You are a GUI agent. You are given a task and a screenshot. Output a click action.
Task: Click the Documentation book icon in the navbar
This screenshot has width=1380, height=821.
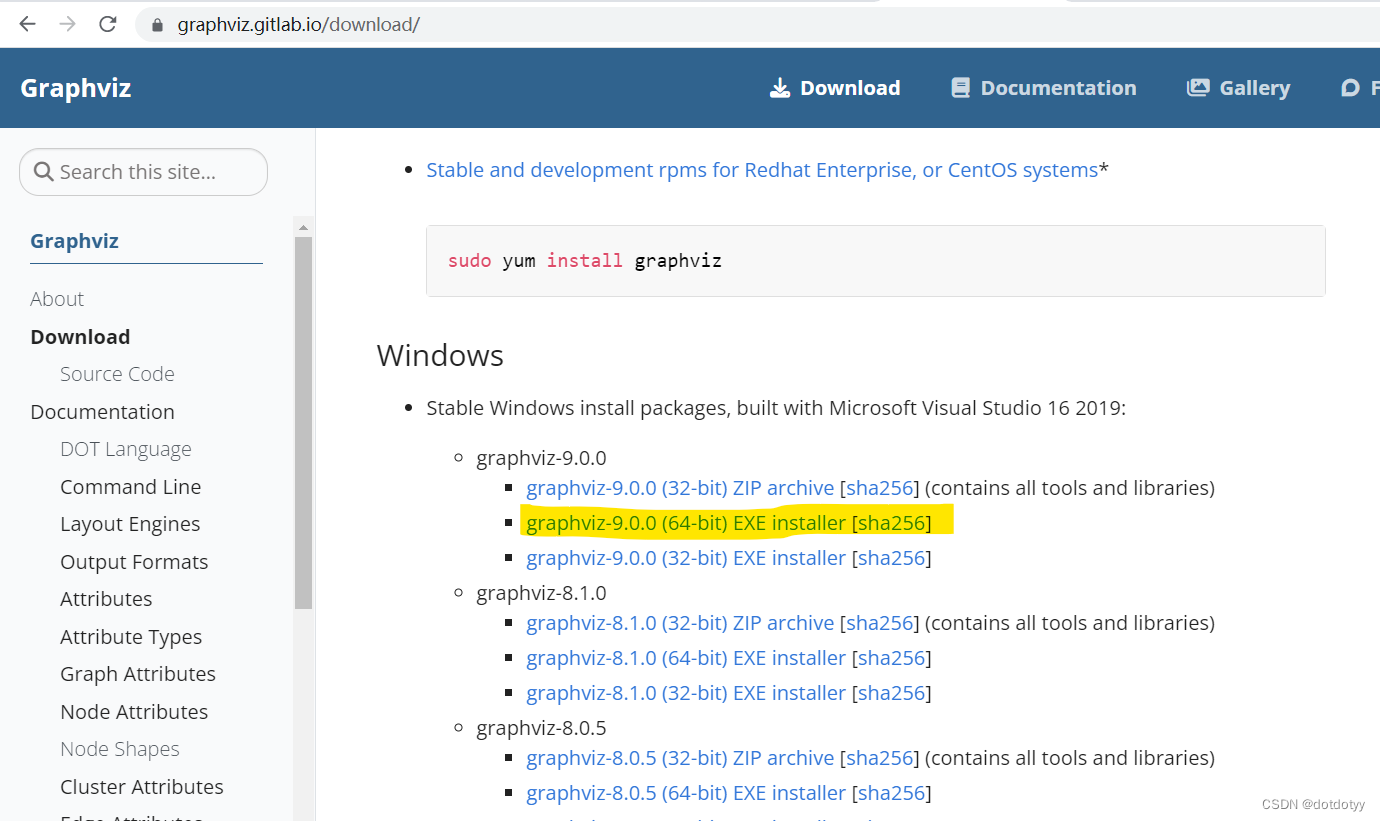pyautogui.click(x=961, y=87)
